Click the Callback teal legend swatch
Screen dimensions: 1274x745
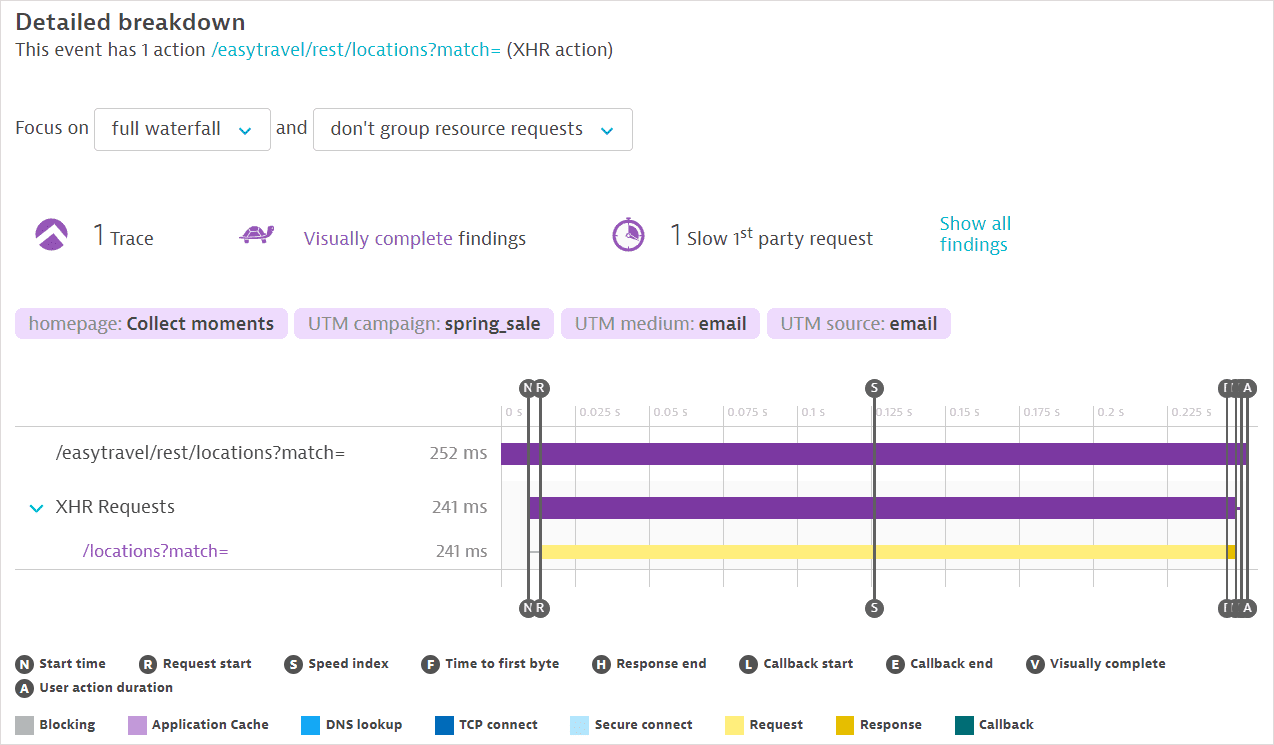[964, 725]
